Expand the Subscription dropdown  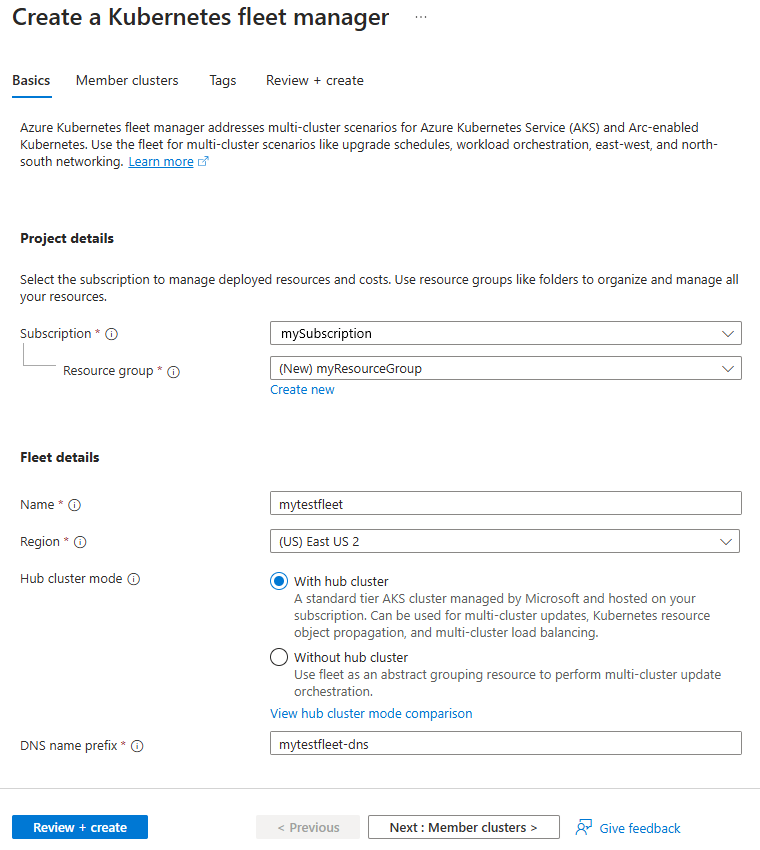click(505, 333)
